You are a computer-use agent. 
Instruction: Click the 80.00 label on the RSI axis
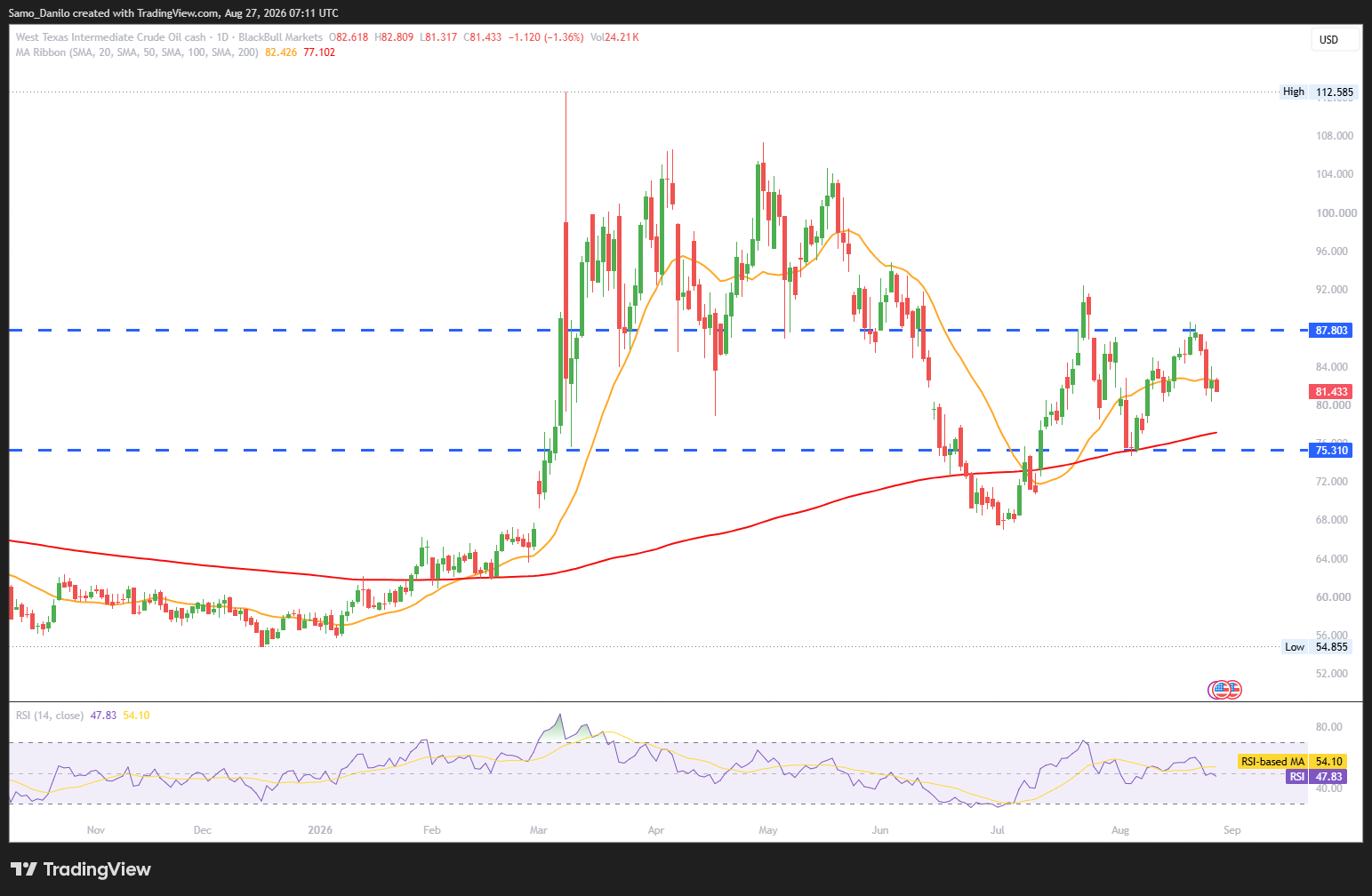(1328, 727)
